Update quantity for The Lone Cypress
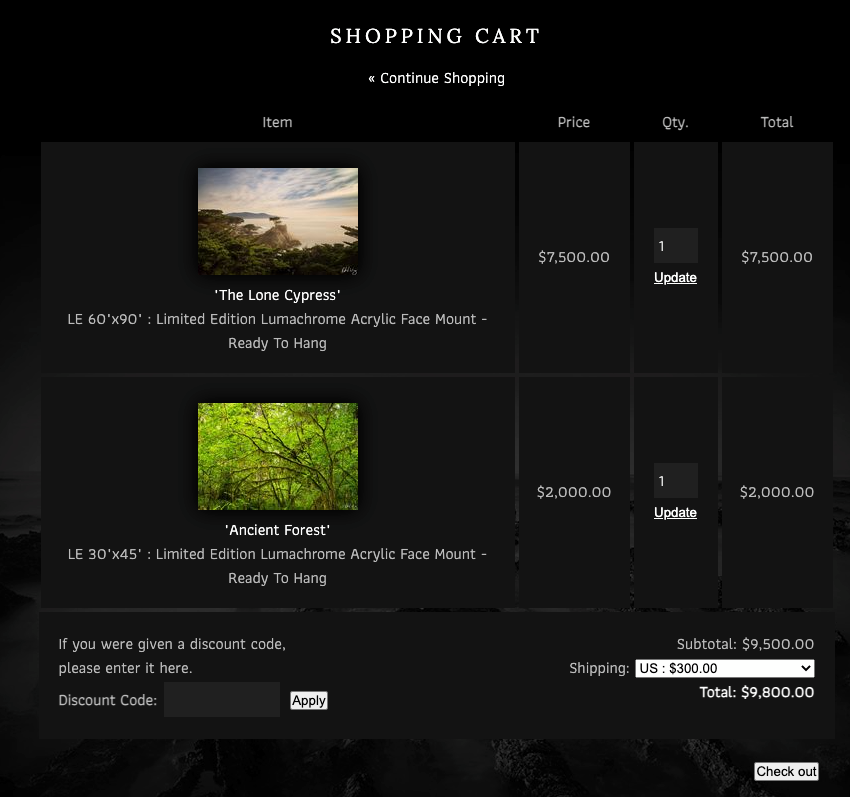 (675, 278)
